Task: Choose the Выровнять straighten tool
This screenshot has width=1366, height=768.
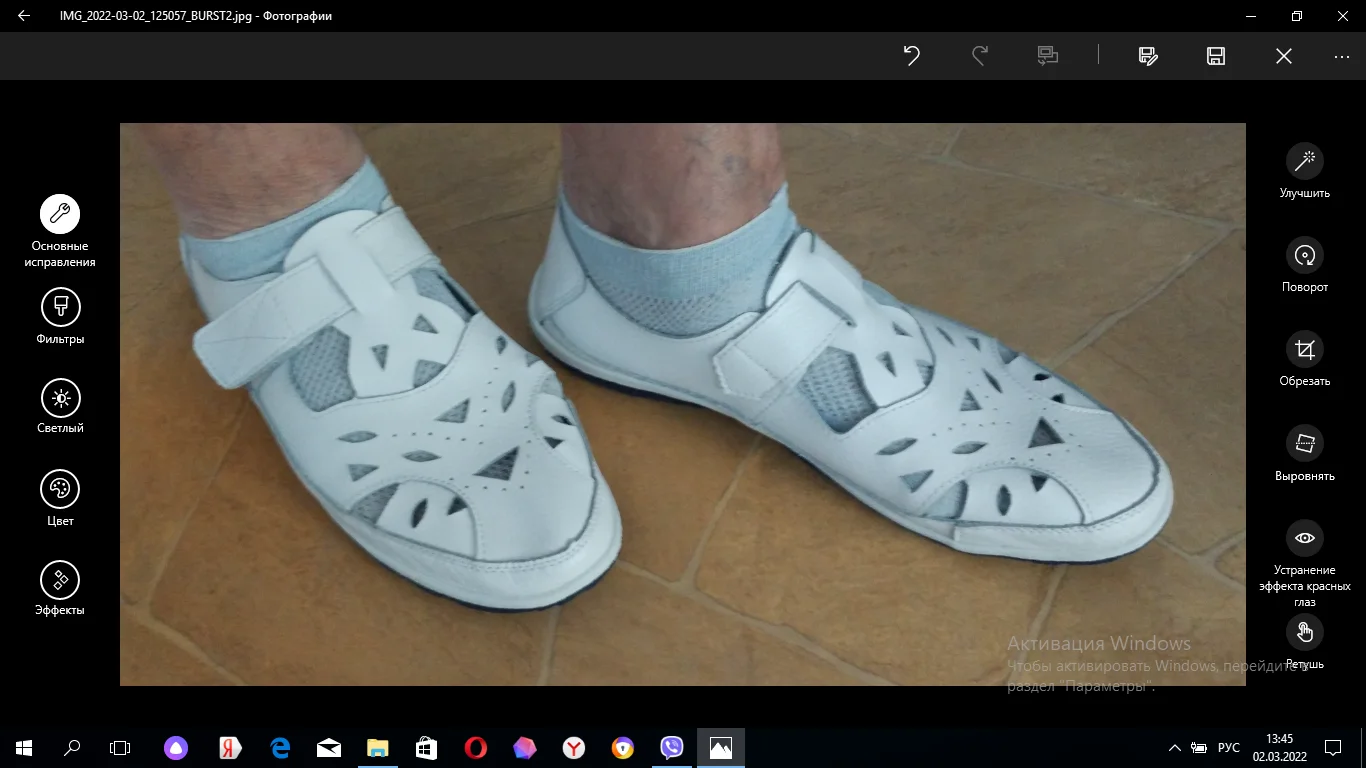Action: (x=1305, y=453)
